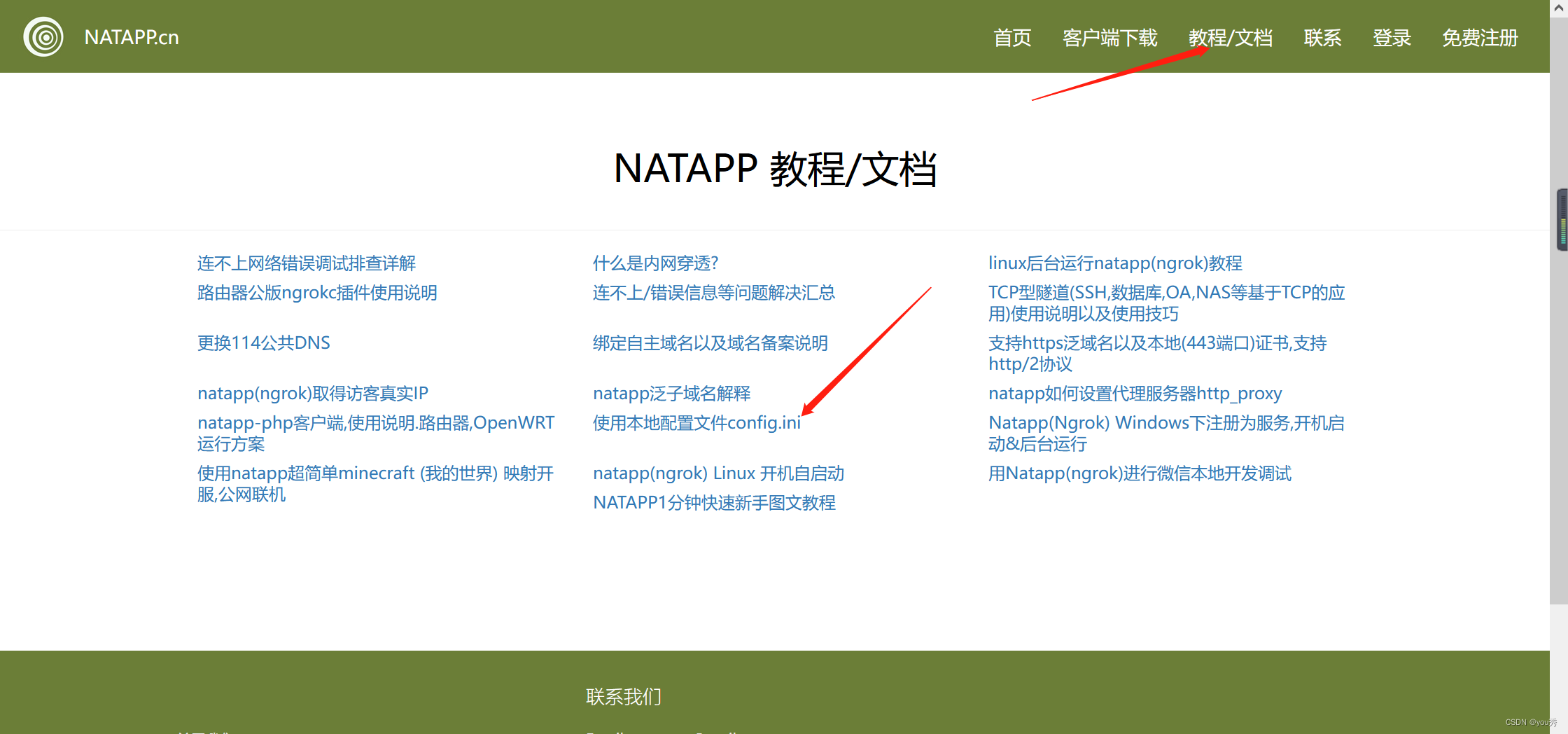Image resolution: width=1568 pixels, height=734 pixels.
Task: Open Natapp(Ngrok) Windows下注册为服务 link
Action: [1166, 434]
